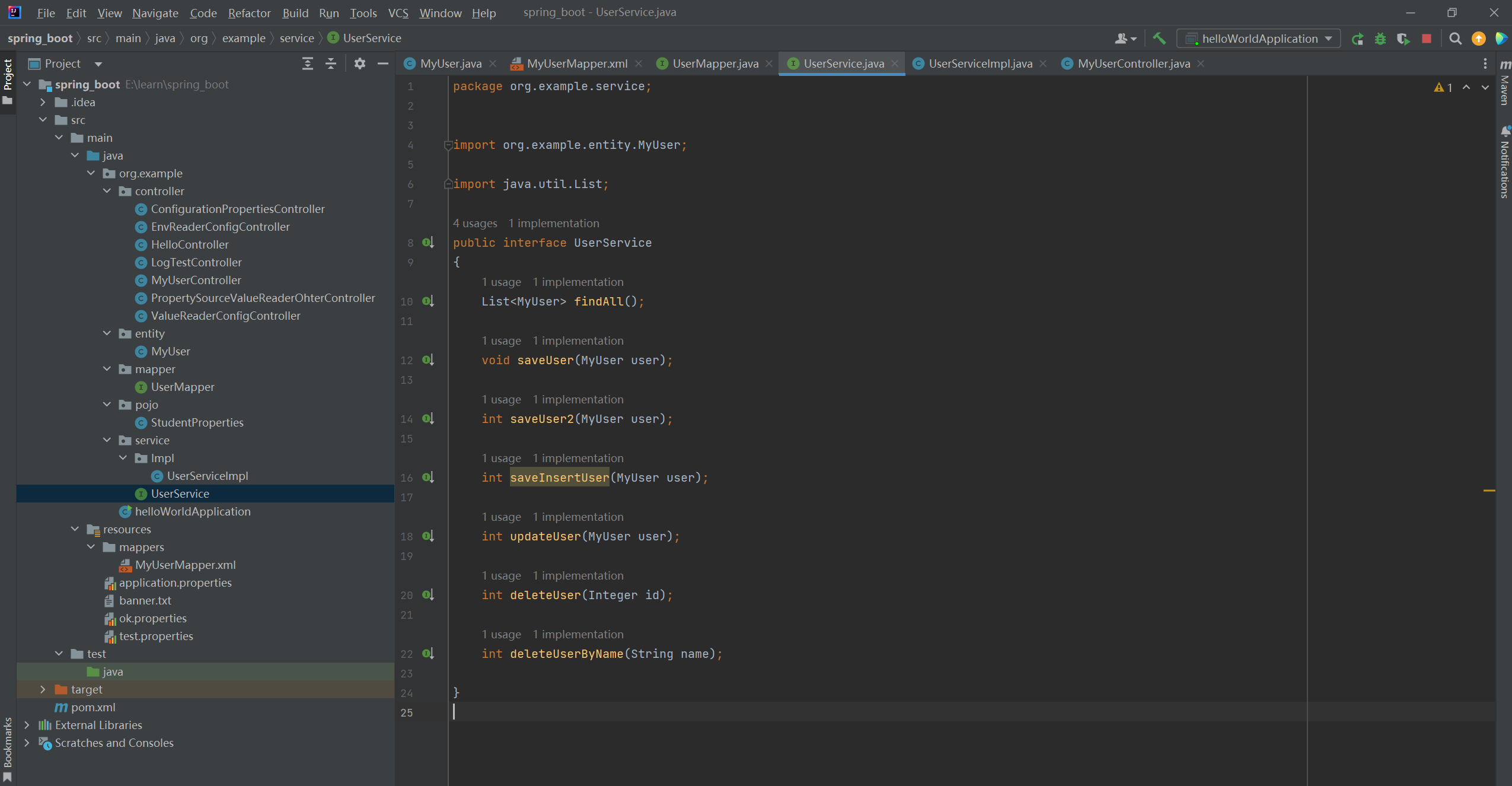Viewport: 1512px width, 786px height.
Task: Open the helloWorldApplication run configuration dropdown
Action: click(x=1258, y=39)
